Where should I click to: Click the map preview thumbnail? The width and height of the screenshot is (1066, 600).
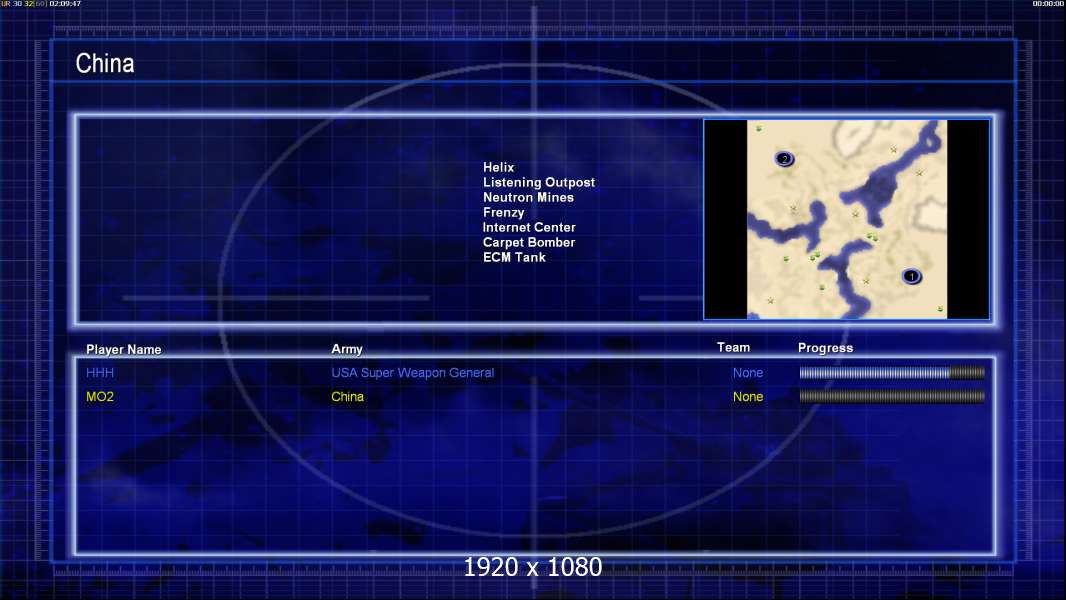pos(846,219)
